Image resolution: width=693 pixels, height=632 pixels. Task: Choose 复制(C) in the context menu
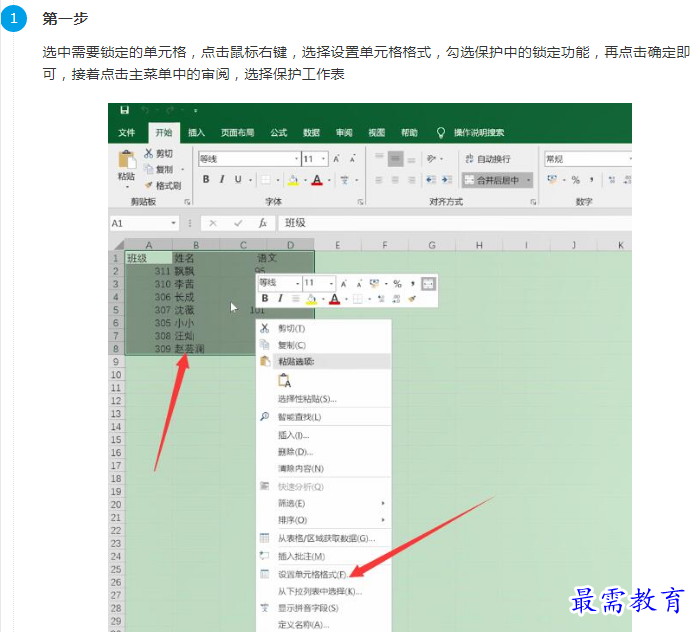324,345
